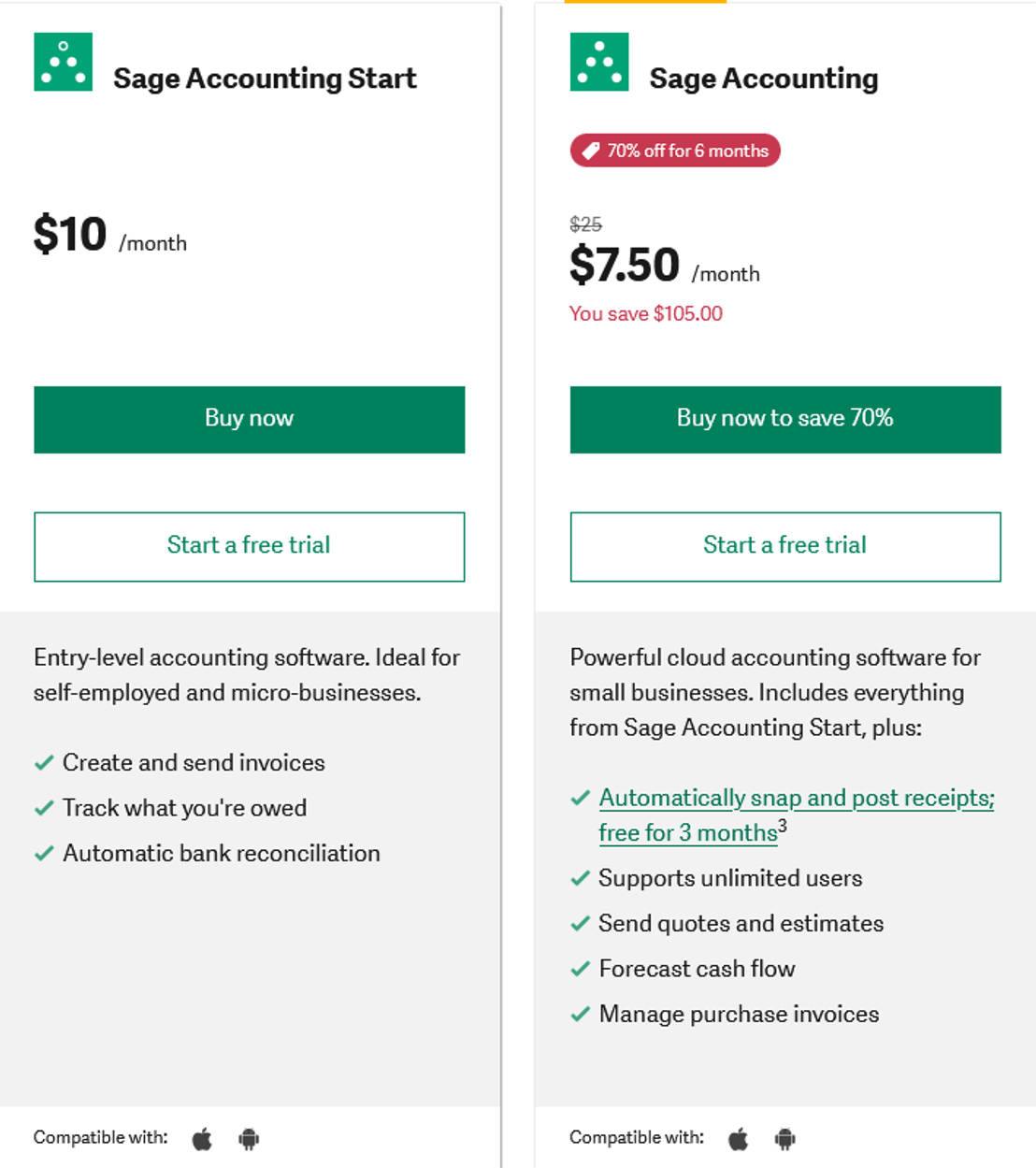Screen dimensions: 1036x1168
Task: Start a free trial of Sage Accounting Start
Action: click(249, 546)
